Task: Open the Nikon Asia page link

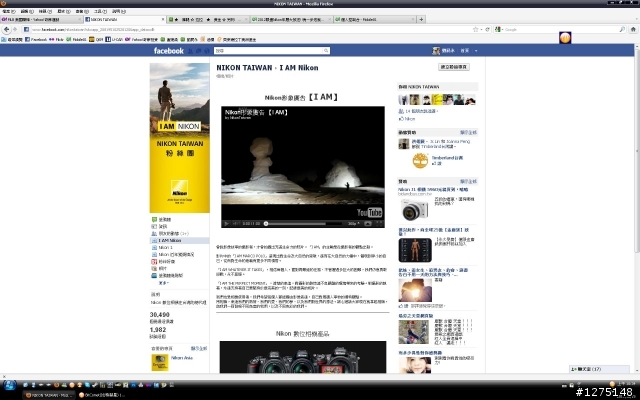Action: [182, 358]
